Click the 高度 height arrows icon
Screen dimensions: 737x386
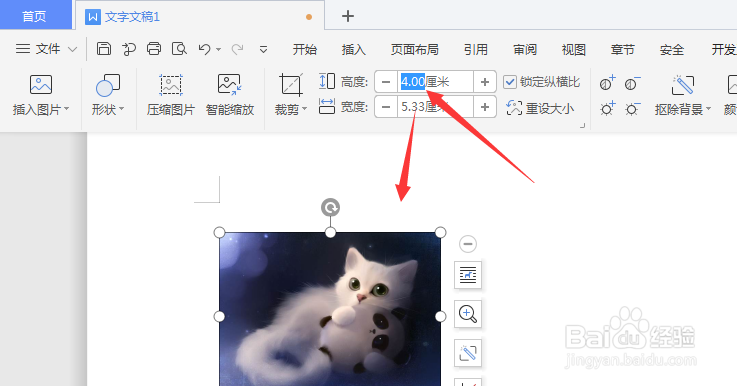click(x=327, y=81)
